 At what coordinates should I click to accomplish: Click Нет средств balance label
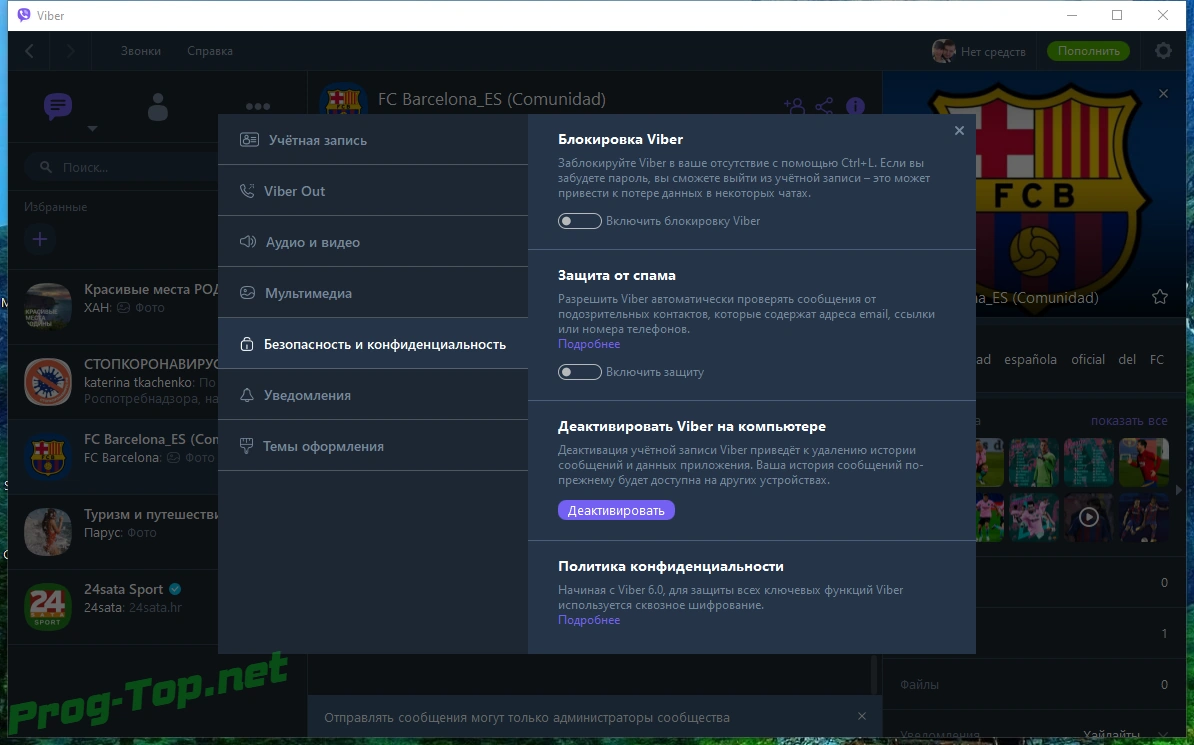pos(993,52)
